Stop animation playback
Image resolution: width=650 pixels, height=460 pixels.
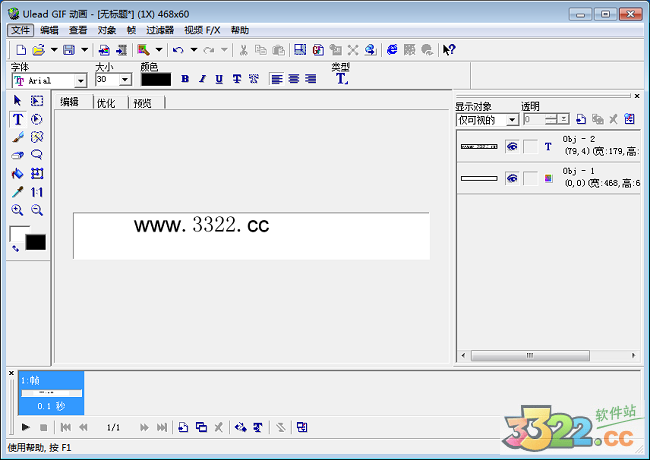43,427
